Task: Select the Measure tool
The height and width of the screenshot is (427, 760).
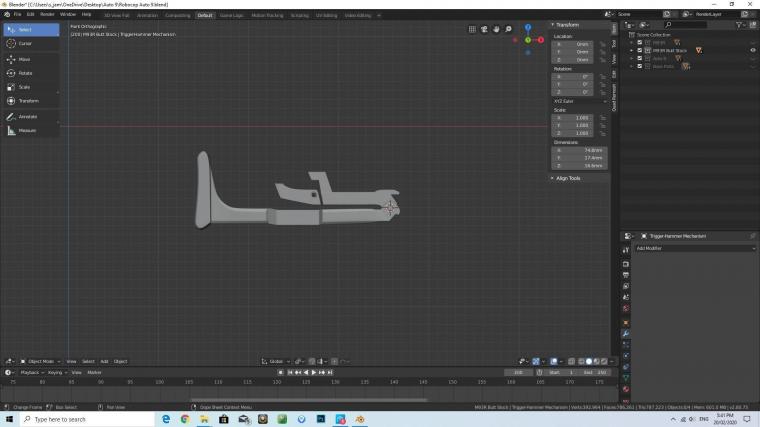Action: tap(31, 130)
